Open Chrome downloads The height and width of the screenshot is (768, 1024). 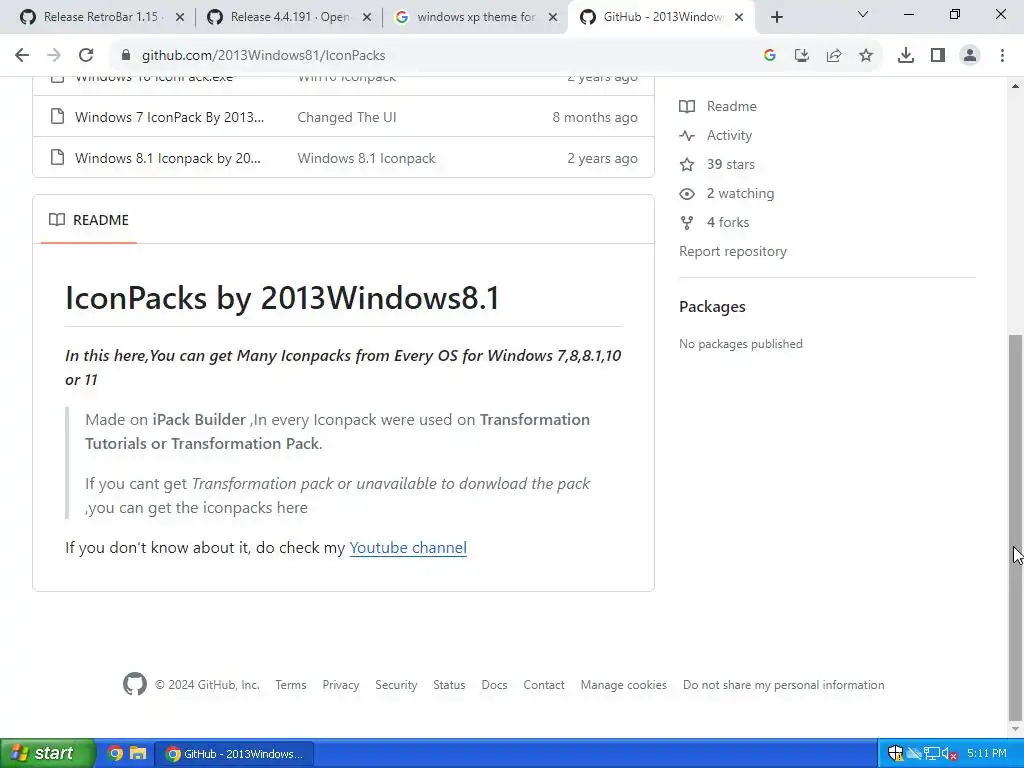pyautogui.click(x=905, y=56)
